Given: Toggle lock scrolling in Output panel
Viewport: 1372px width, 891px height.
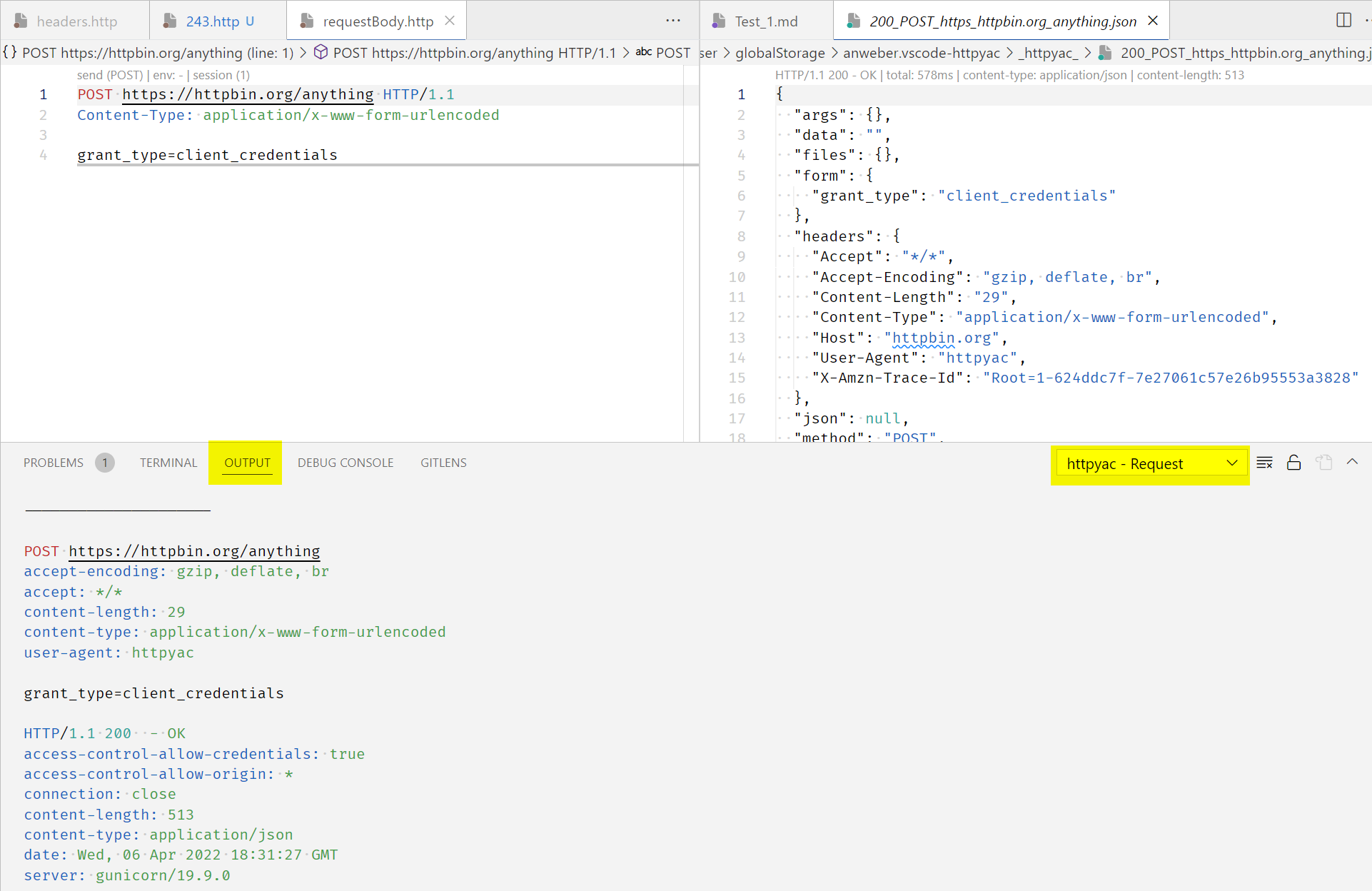Looking at the screenshot, I should click(1294, 462).
